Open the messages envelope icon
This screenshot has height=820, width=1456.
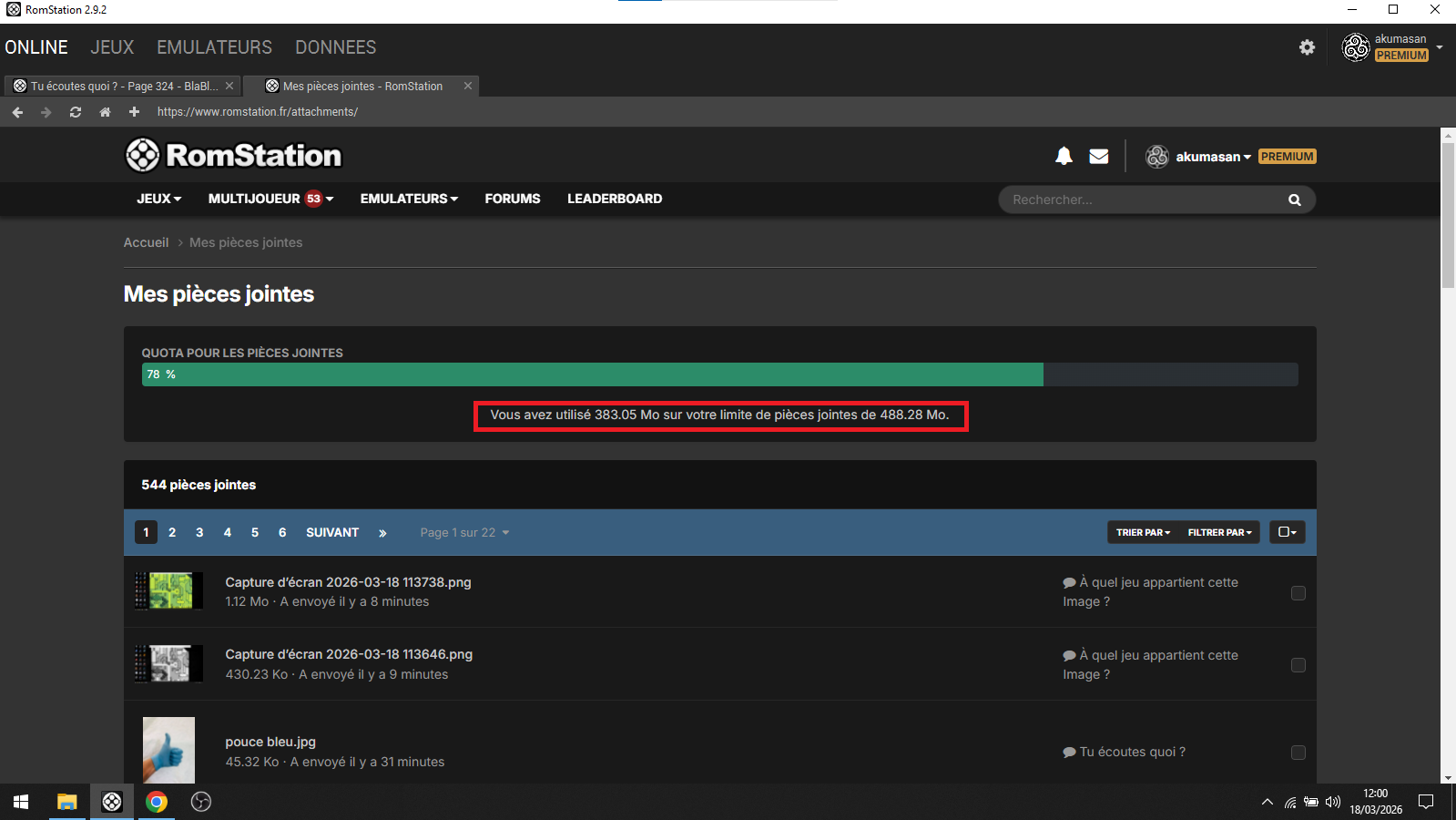[1099, 156]
